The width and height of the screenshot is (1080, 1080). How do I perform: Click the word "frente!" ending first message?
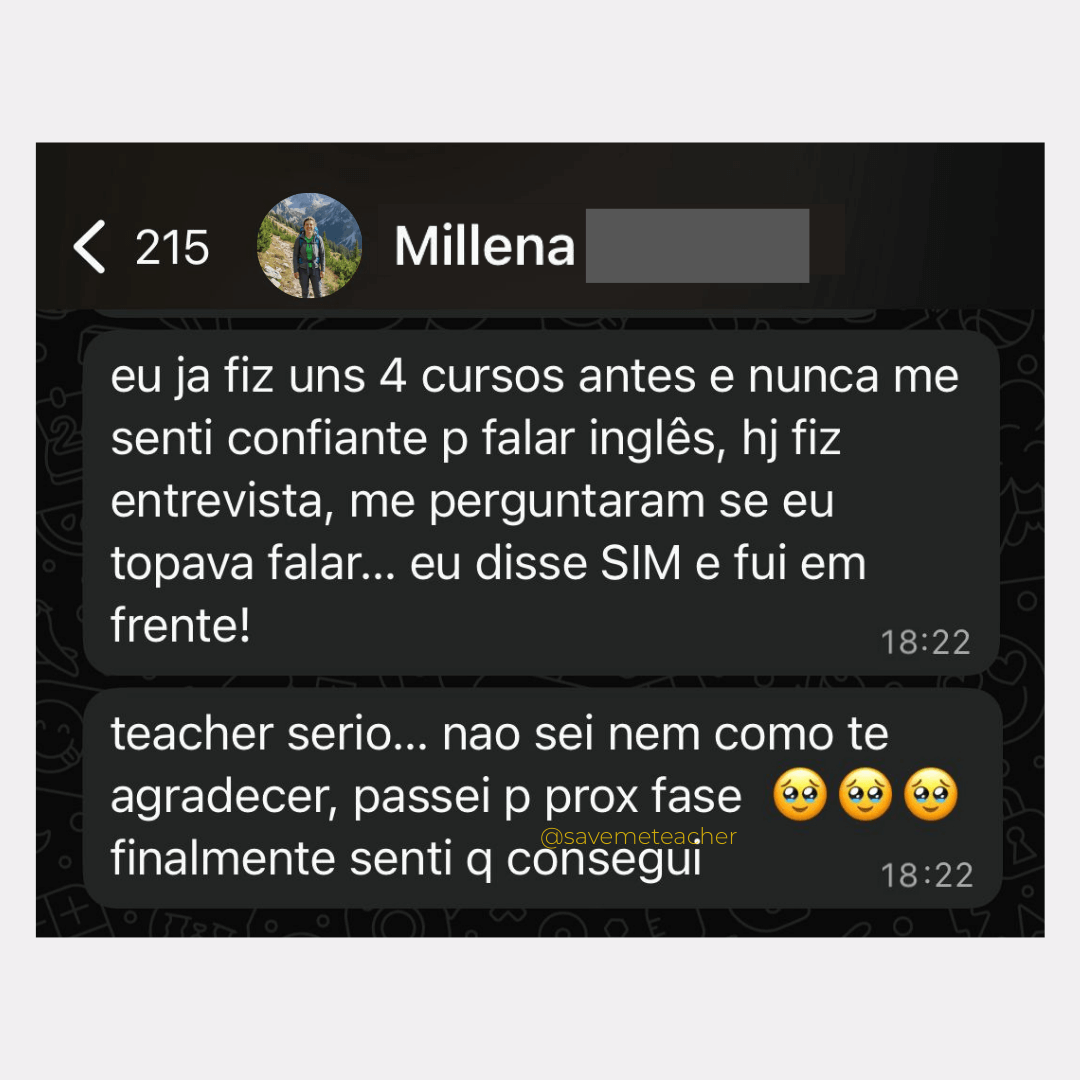pyautogui.click(x=180, y=625)
